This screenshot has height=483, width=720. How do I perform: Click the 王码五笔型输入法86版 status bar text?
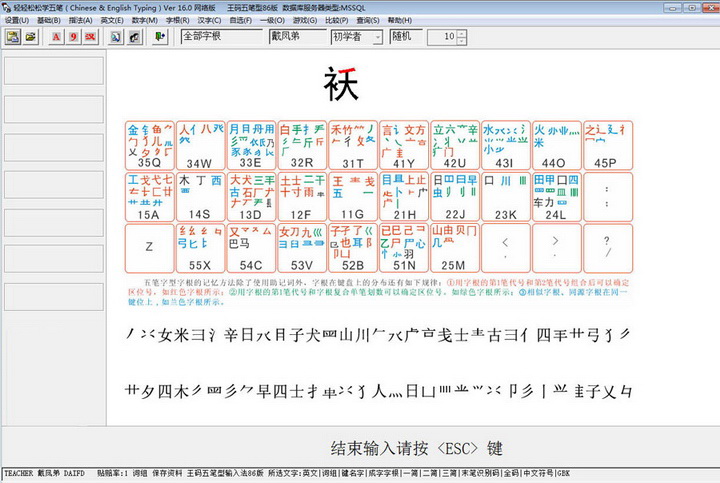pos(225,473)
